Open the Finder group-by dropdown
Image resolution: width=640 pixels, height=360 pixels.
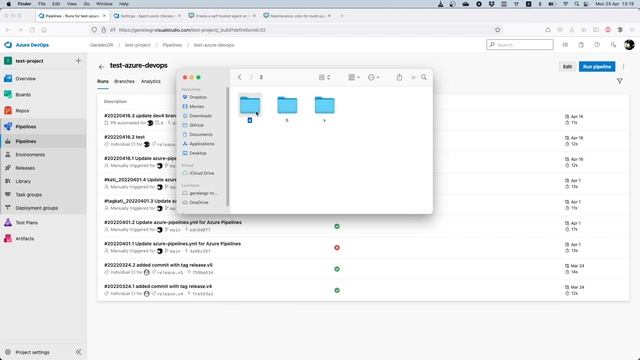[354, 77]
